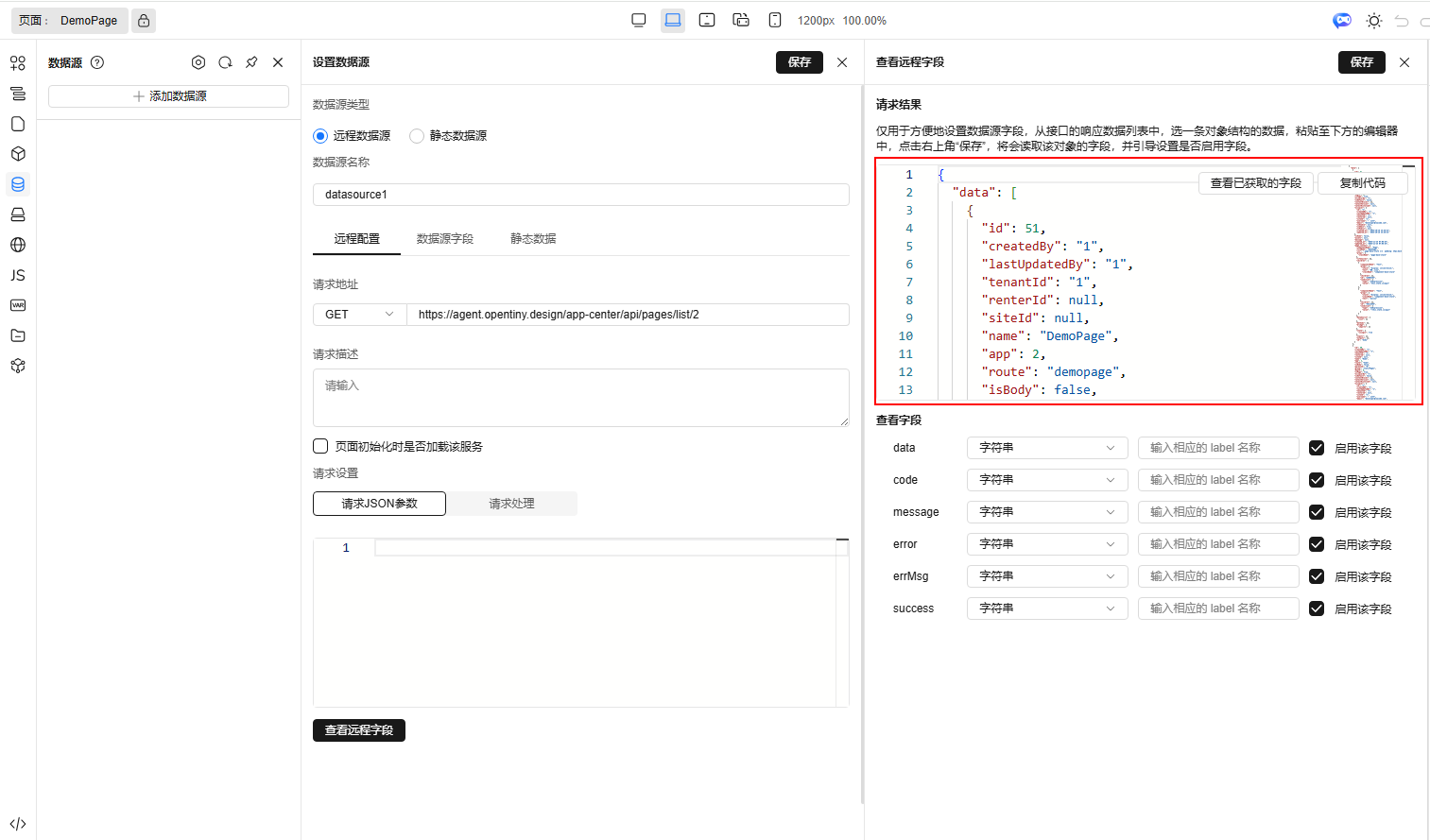The height and width of the screenshot is (840, 1430).
Task: Open the globe i18n icon in sidebar
Action: click(18, 245)
